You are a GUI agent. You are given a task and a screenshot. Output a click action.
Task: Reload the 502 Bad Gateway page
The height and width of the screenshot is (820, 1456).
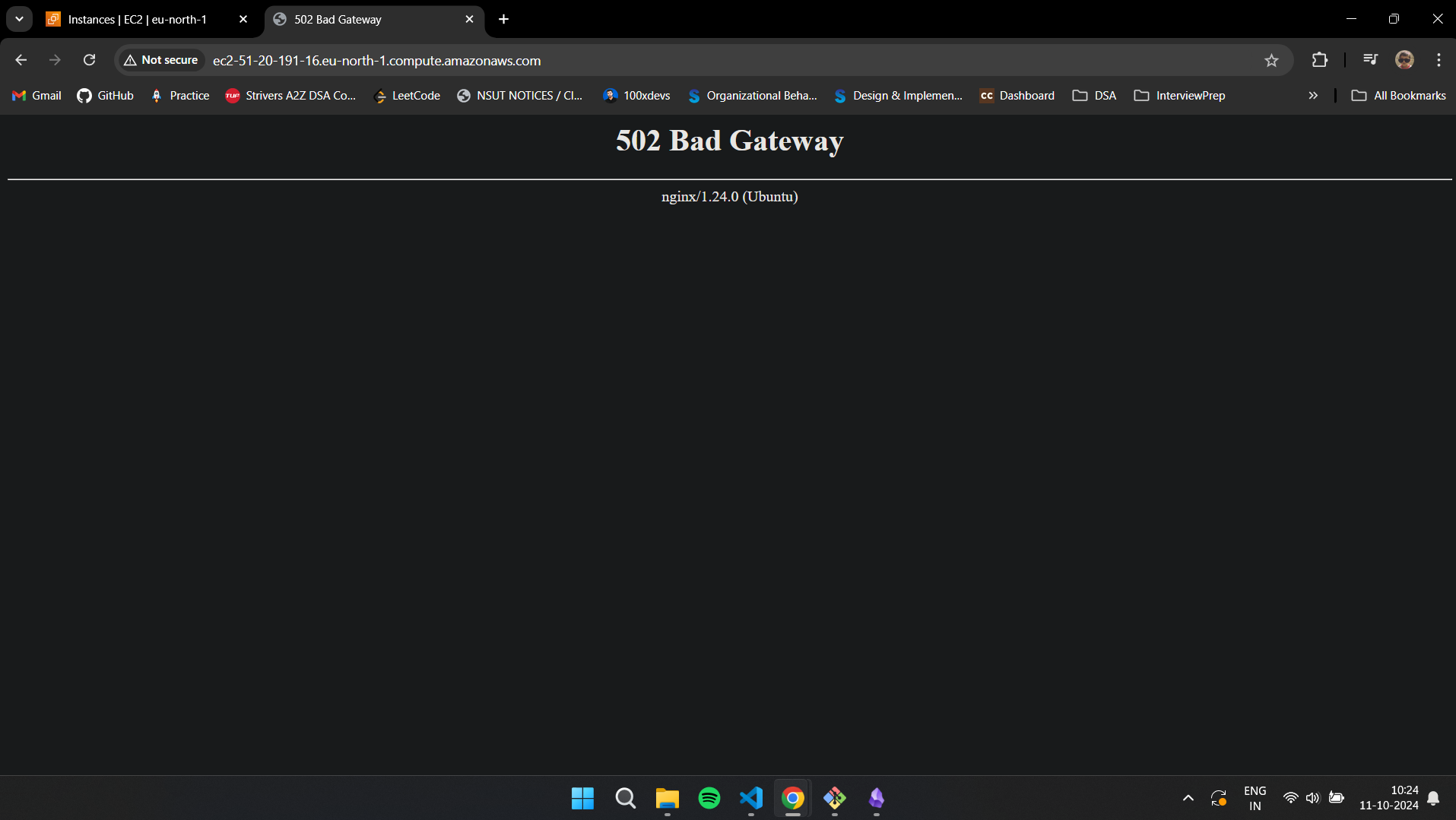pyautogui.click(x=89, y=60)
